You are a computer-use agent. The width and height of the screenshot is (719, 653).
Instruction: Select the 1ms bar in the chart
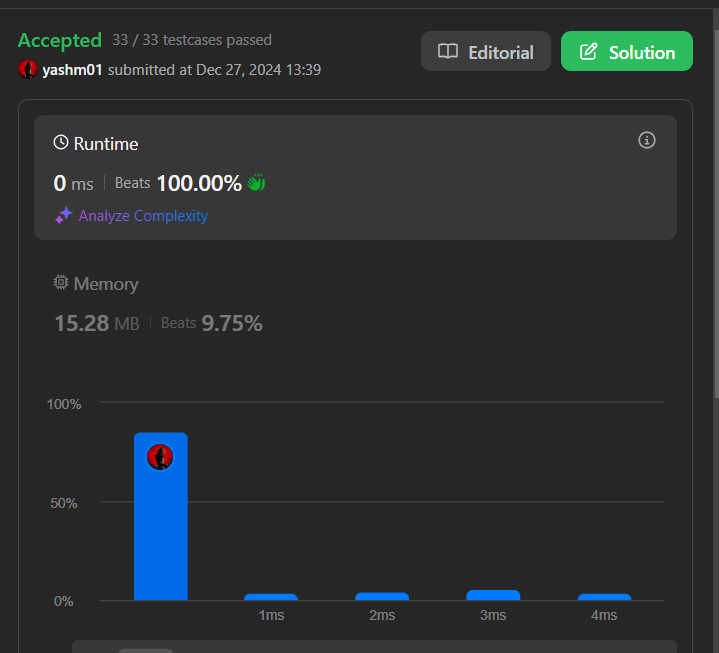(271, 597)
